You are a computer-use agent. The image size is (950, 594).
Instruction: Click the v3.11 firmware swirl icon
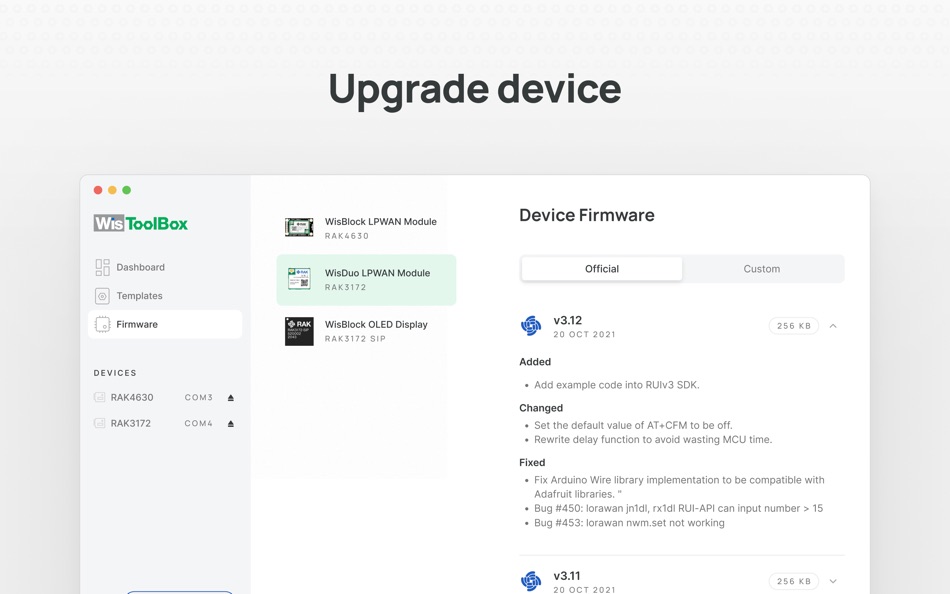point(531,581)
